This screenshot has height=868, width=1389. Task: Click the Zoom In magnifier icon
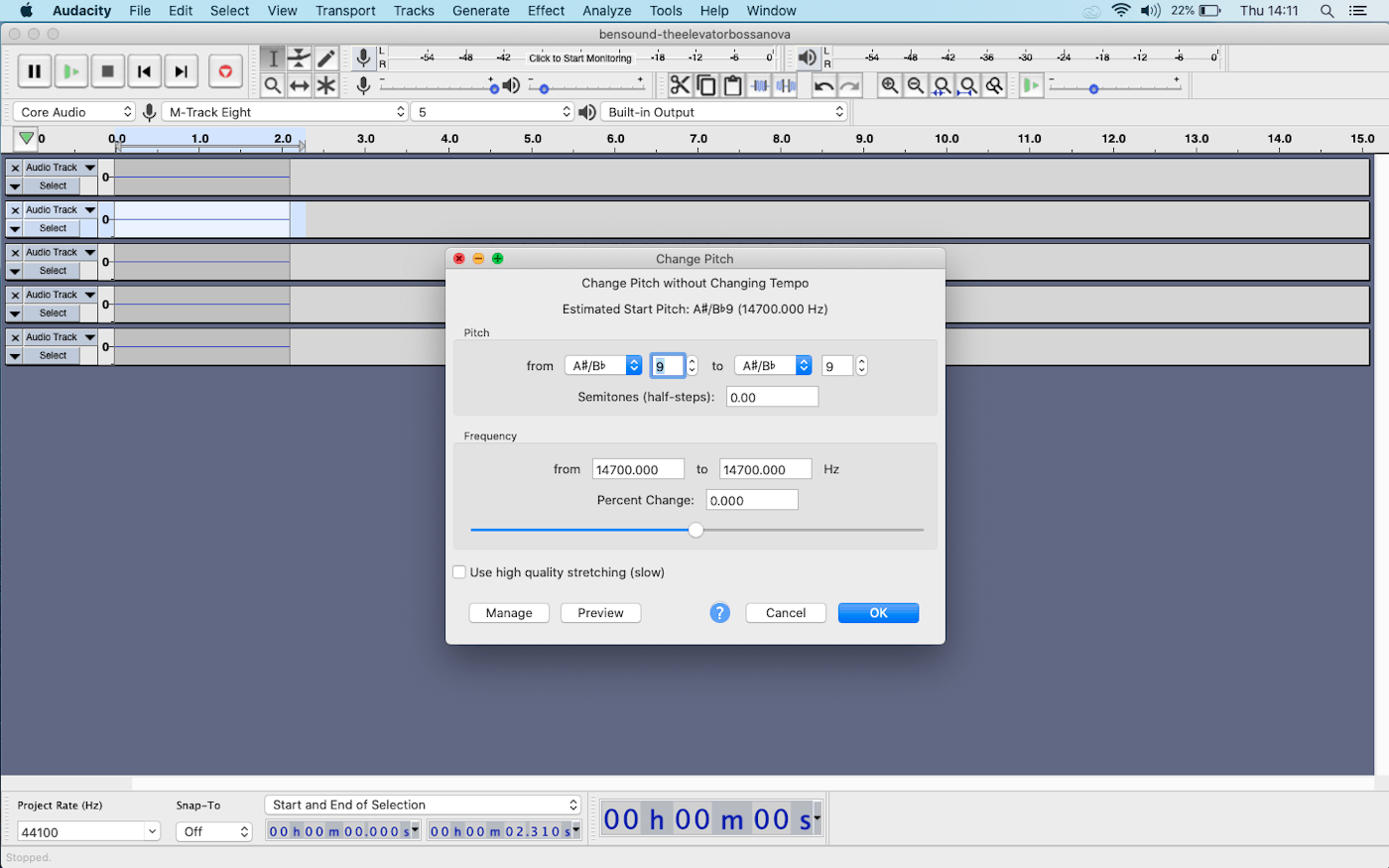[890, 85]
